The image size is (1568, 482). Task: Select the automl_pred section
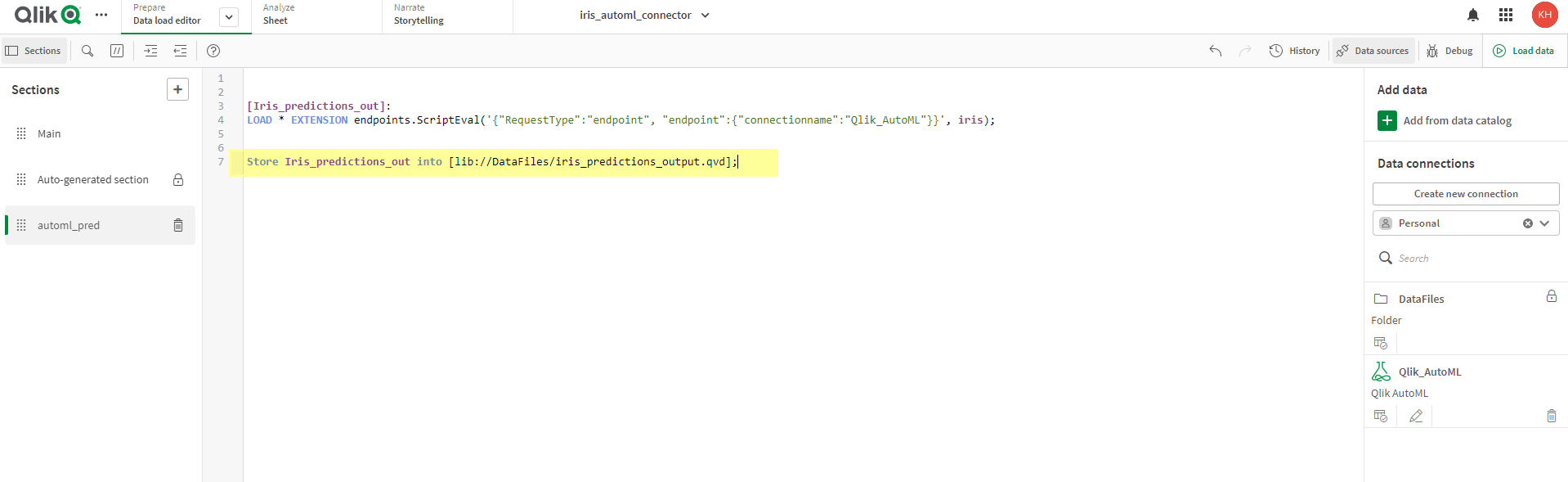tap(100, 225)
